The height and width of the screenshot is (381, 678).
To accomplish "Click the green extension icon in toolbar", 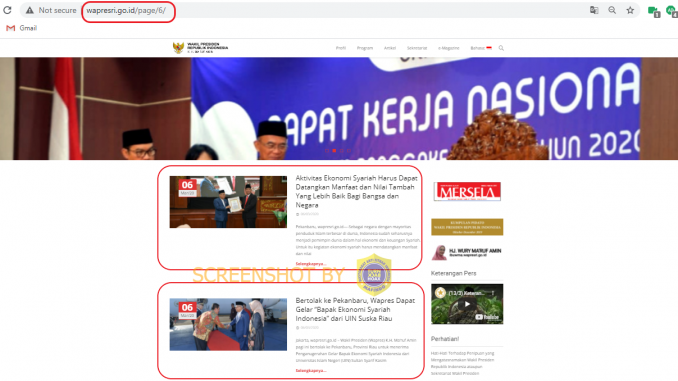I will (x=653, y=11).
